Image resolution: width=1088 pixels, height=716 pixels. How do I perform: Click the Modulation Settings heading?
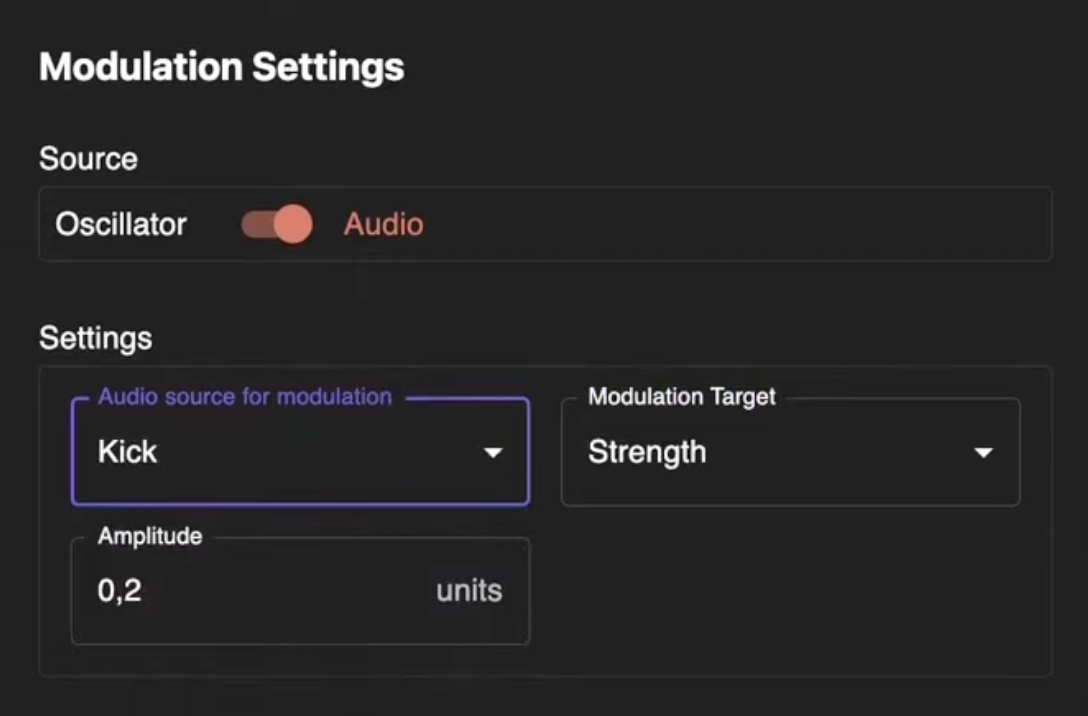(221, 67)
